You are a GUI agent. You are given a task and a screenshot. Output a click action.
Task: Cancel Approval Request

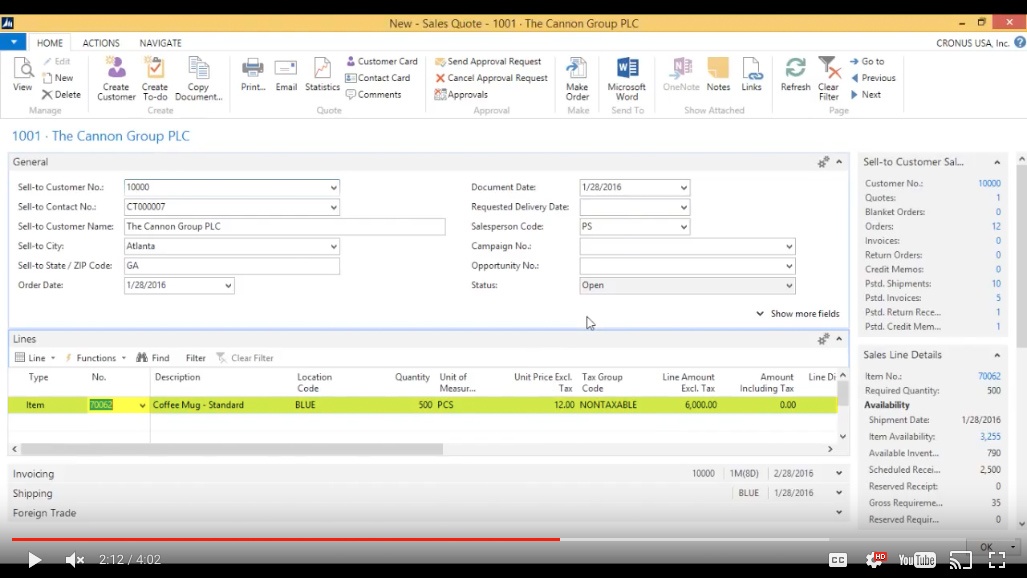(491, 77)
